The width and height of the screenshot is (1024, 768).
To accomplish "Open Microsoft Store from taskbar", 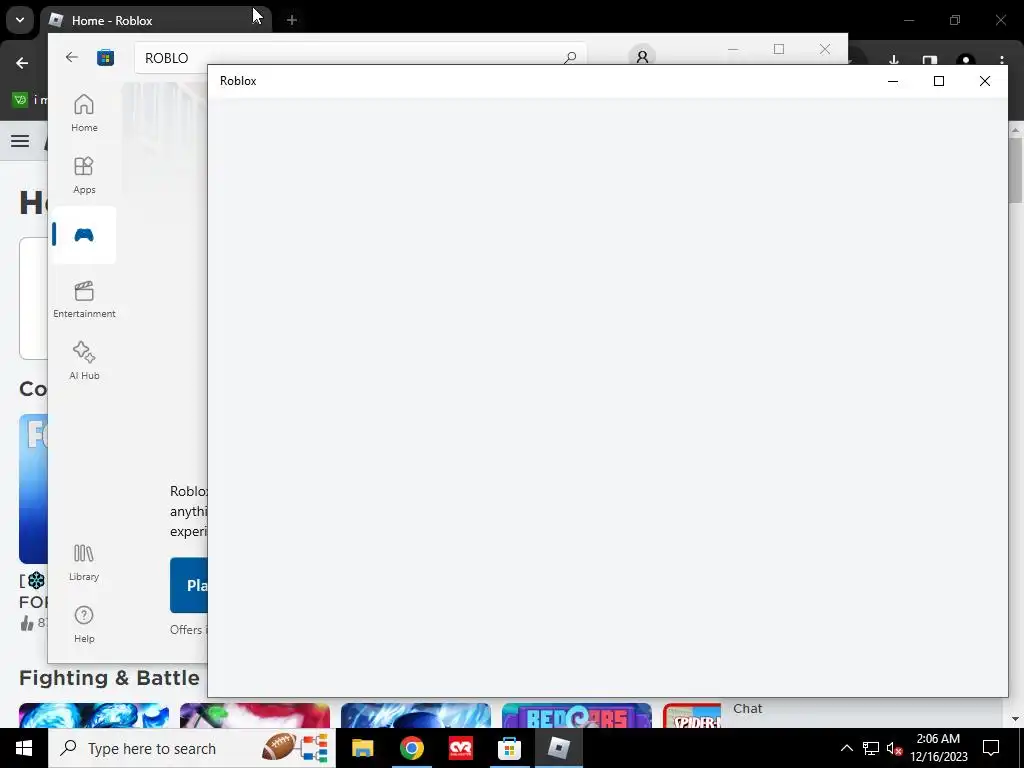I will coord(509,748).
